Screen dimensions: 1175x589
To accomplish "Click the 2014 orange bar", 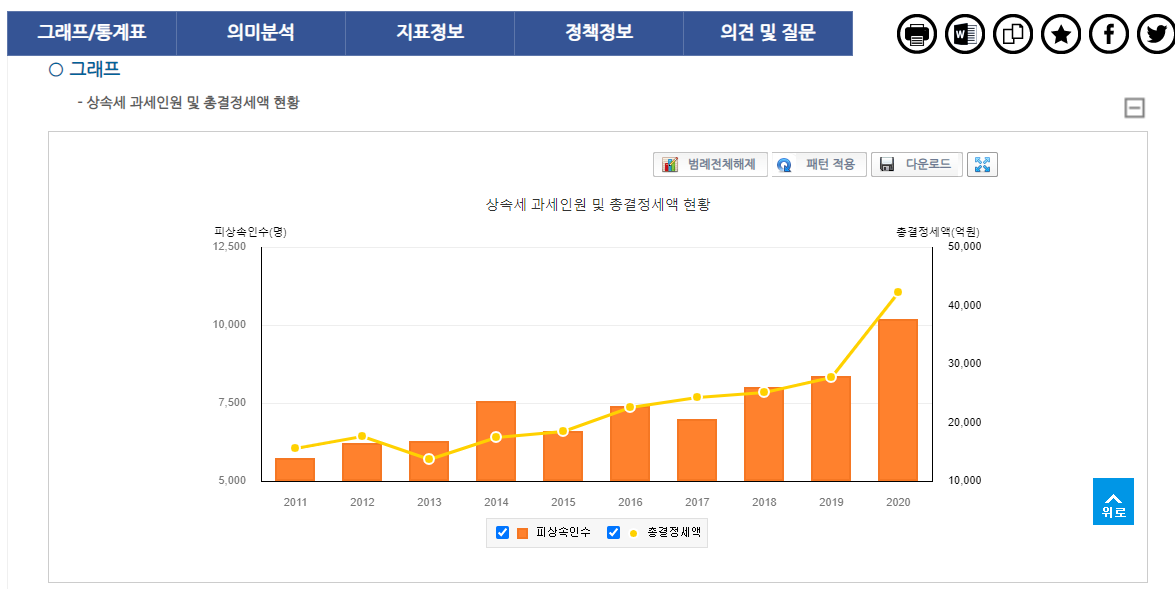I will tap(496, 441).
